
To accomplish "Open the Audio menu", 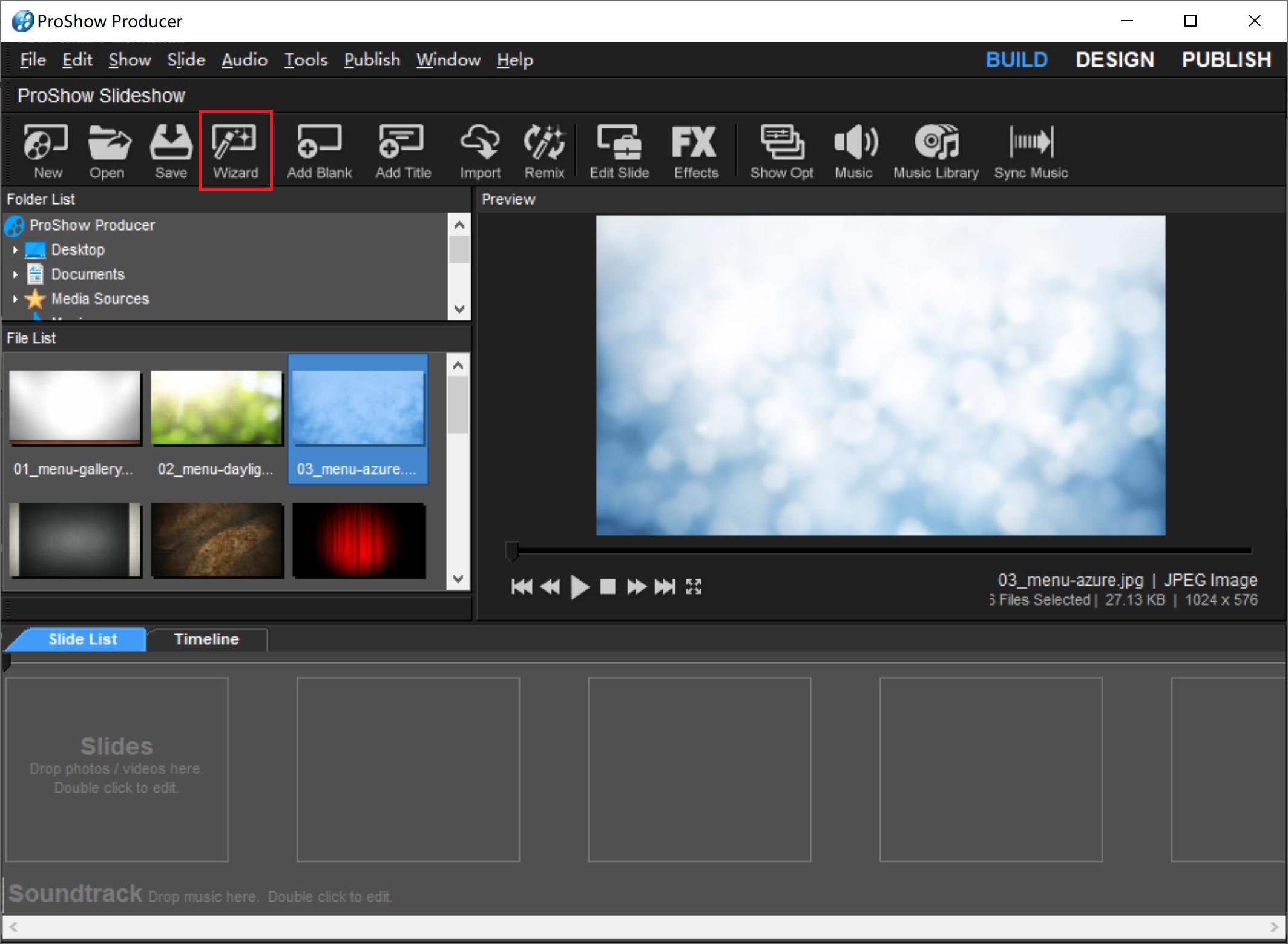I will click(244, 60).
